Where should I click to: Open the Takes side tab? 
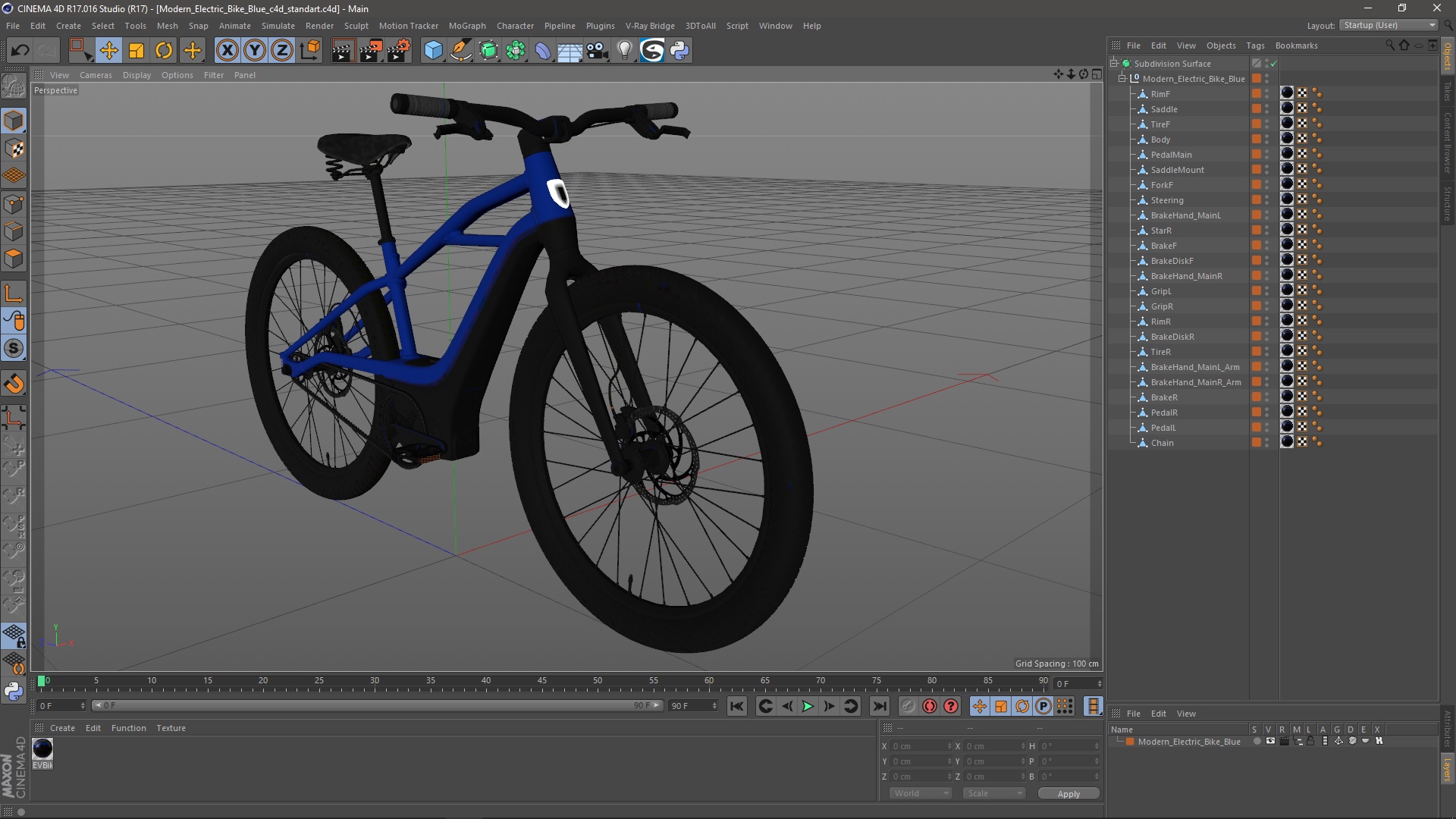1448,91
